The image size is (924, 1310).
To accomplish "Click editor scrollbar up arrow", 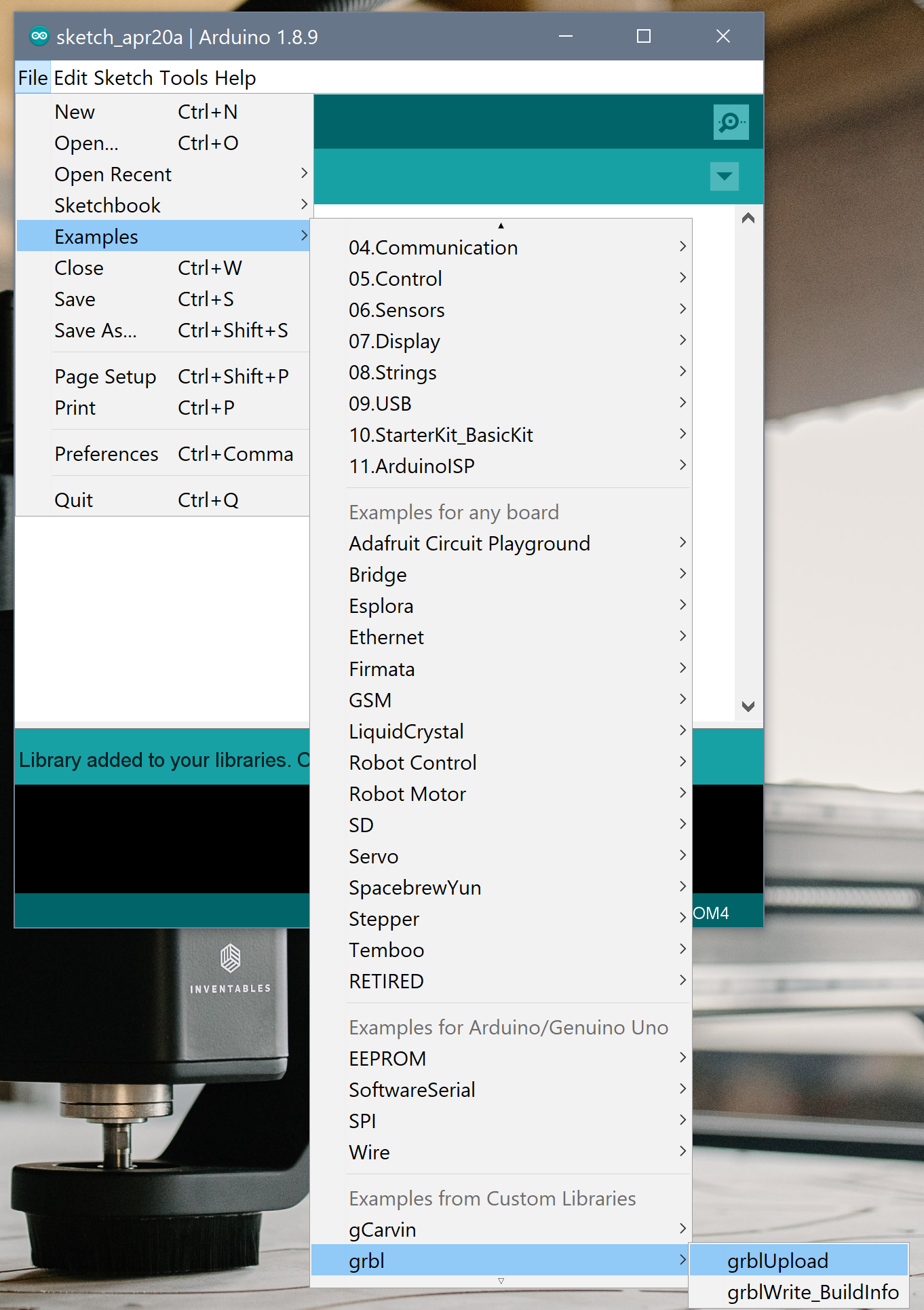I will [748, 219].
